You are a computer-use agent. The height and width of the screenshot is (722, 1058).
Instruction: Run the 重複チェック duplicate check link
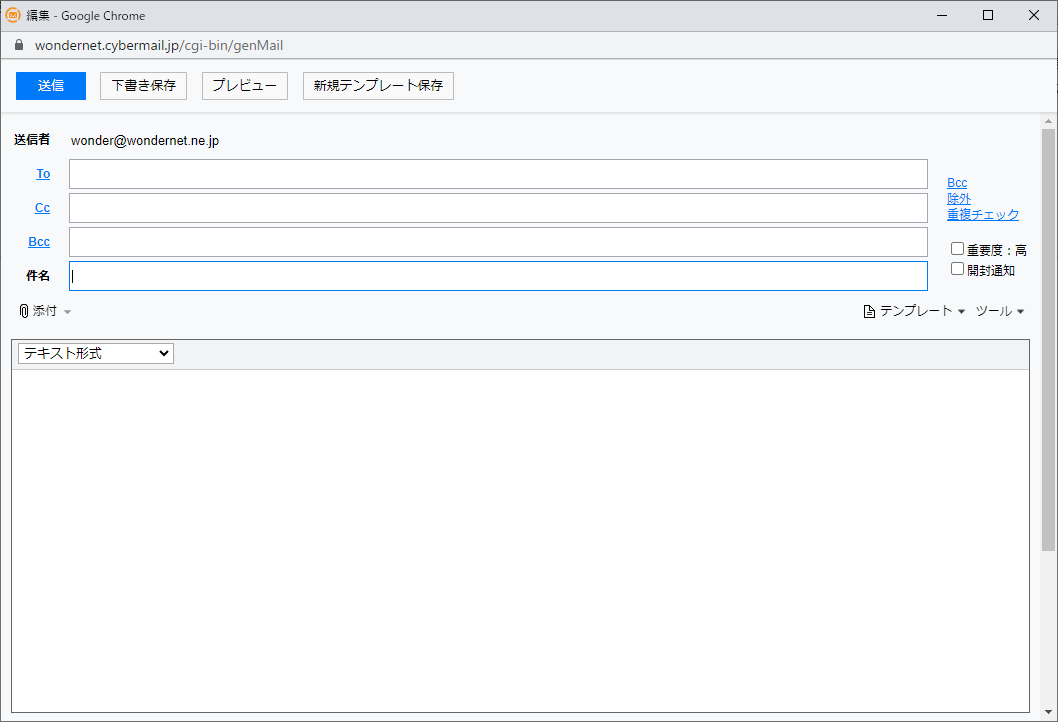pyautogui.click(x=982, y=215)
